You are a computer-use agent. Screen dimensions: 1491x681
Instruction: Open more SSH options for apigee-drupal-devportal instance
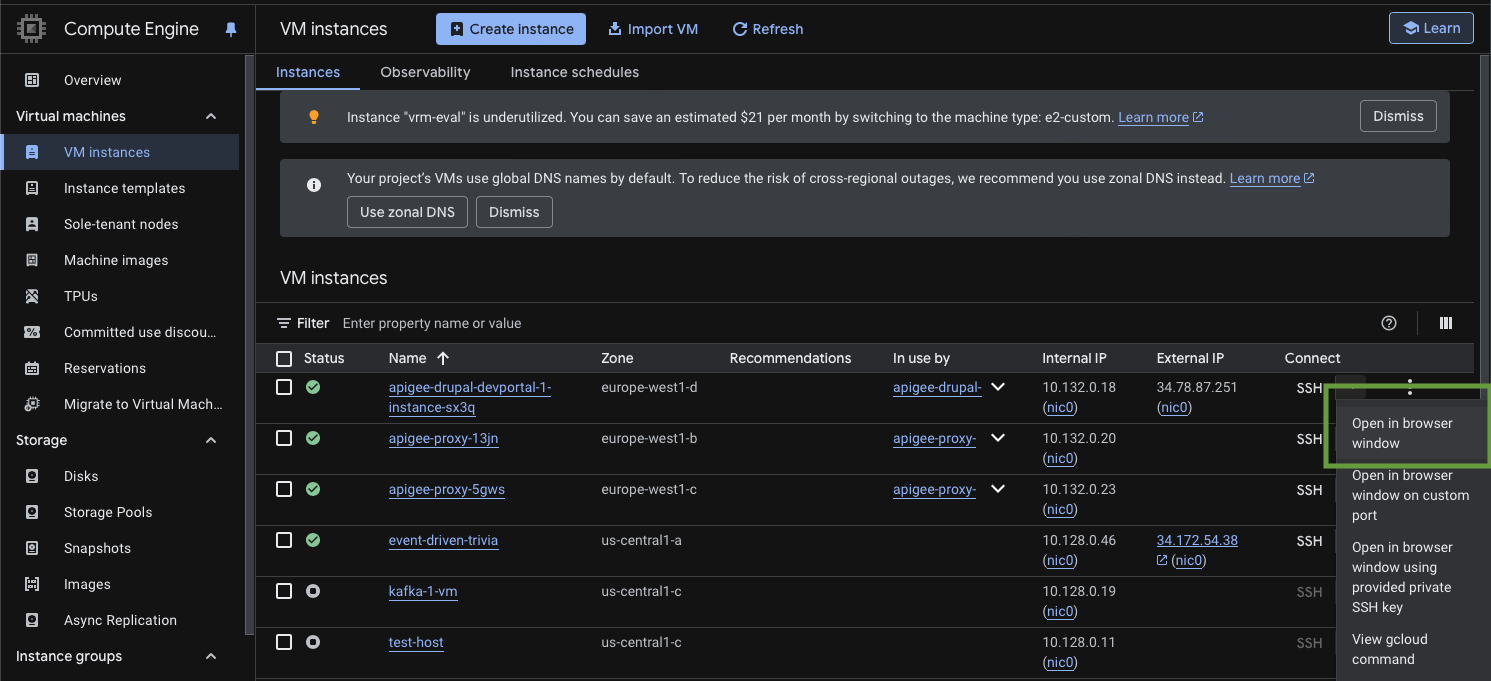point(1410,386)
